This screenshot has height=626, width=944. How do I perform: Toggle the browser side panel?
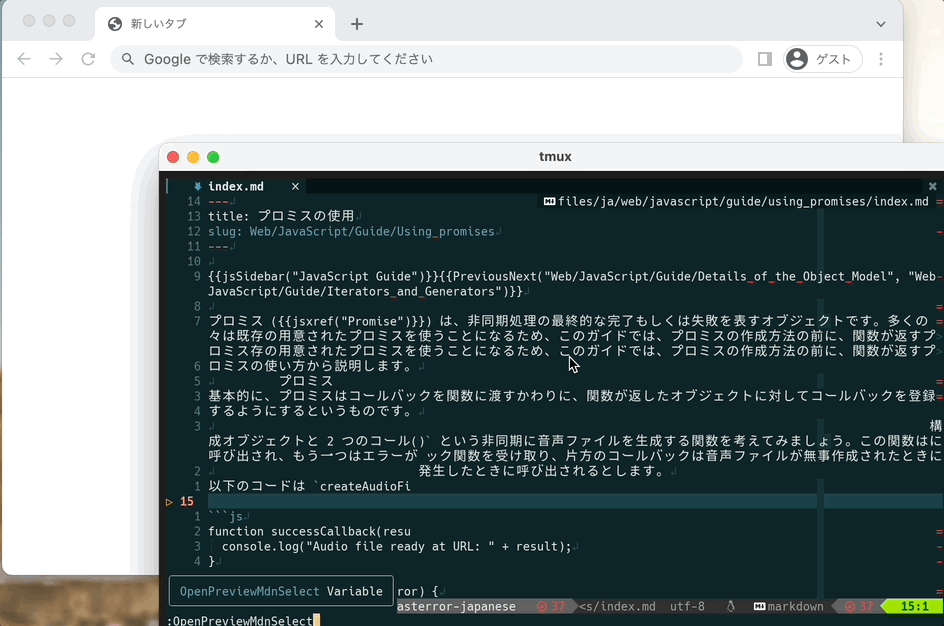pos(765,59)
